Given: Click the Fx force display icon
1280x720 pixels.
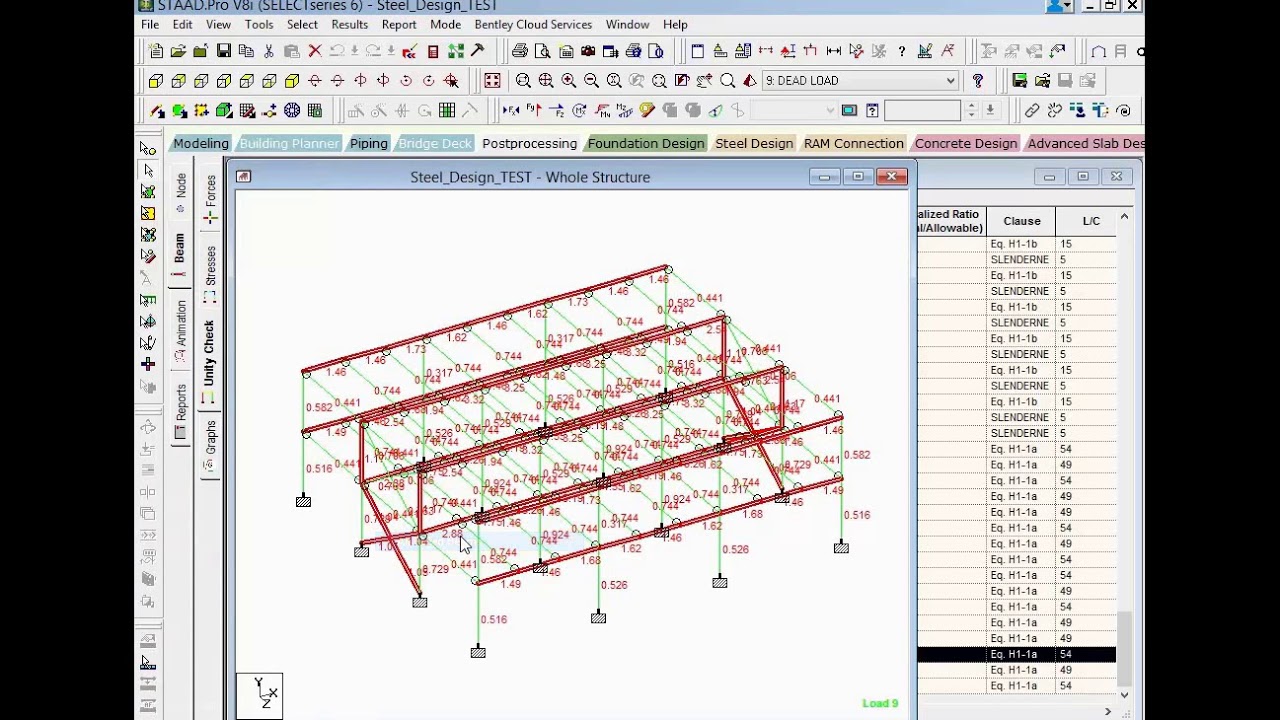Looking at the screenshot, I should [510, 110].
